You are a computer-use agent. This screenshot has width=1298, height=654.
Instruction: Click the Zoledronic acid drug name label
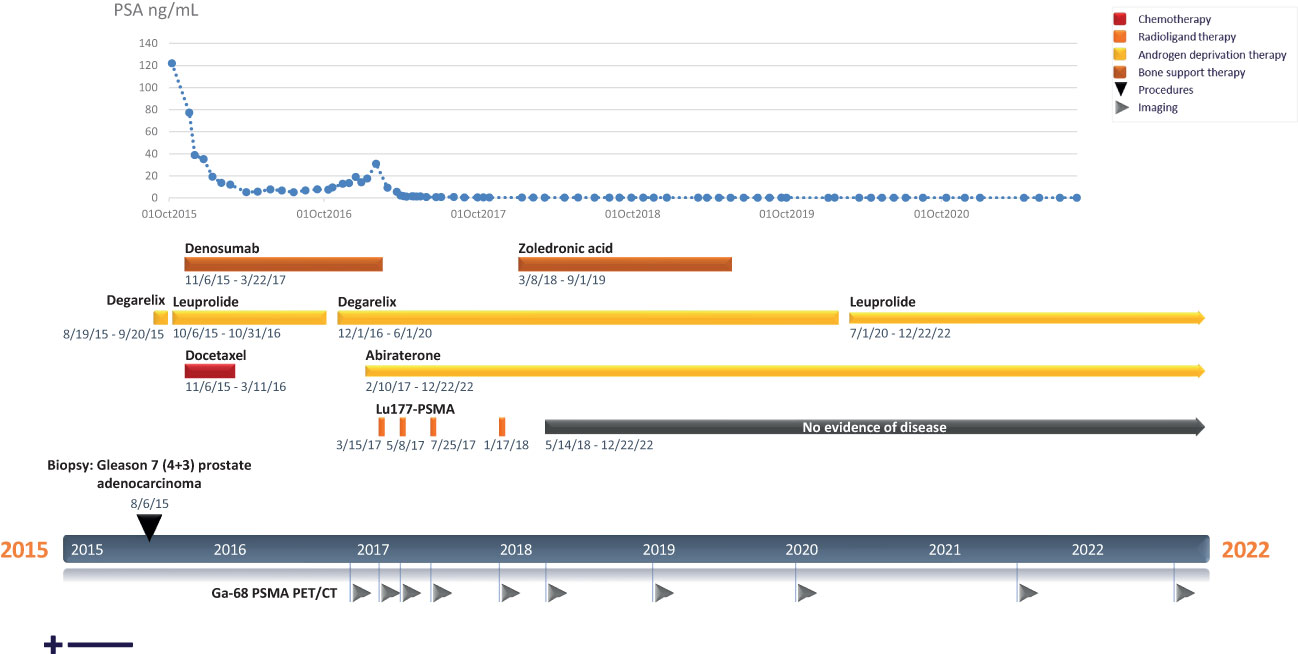pyautogui.click(x=565, y=247)
